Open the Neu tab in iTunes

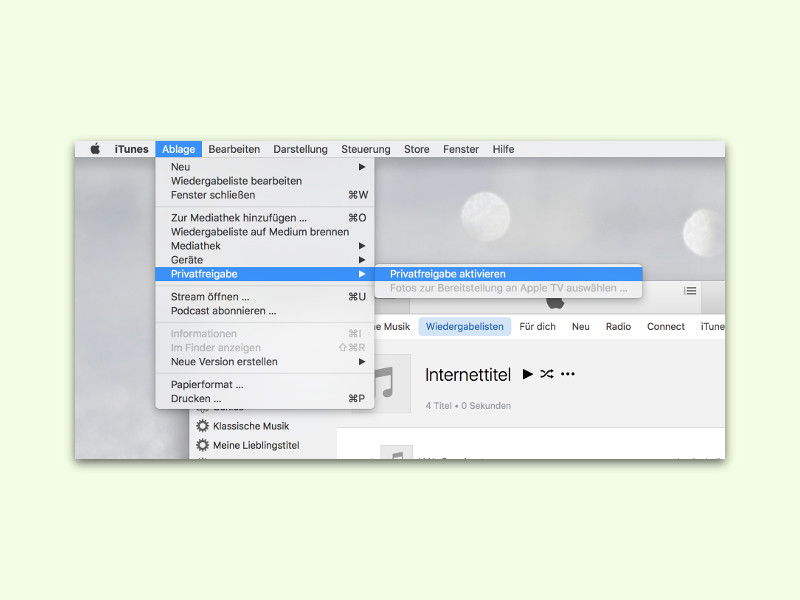(581, 327)
